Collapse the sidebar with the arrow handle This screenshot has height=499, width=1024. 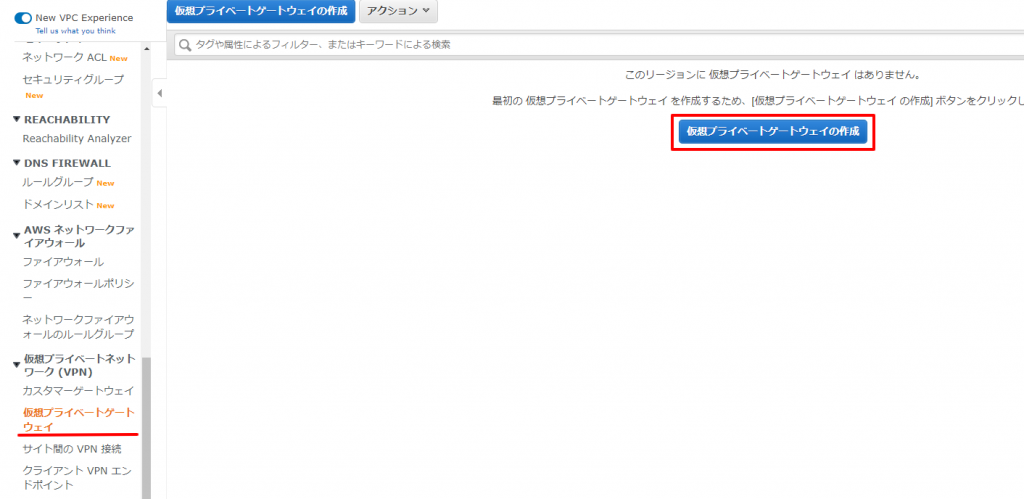coord(159,93)
